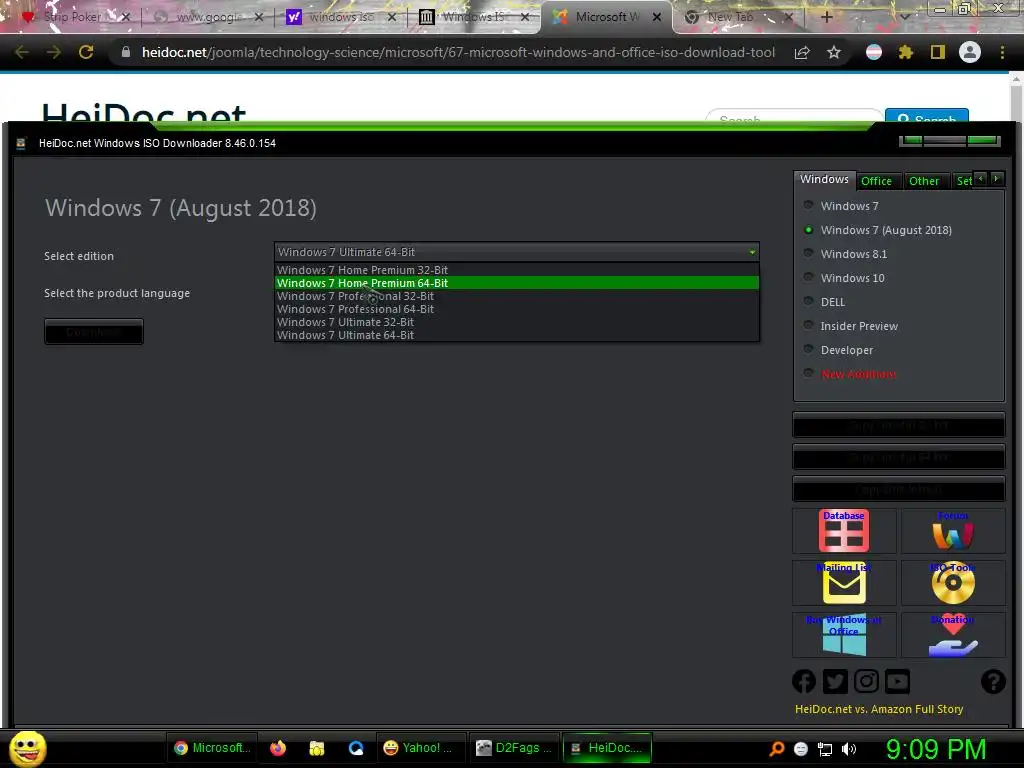The height and width of the screenshot is (768, 1024).
Task: Open a new Chrome tab with plus
Action: 826,17
